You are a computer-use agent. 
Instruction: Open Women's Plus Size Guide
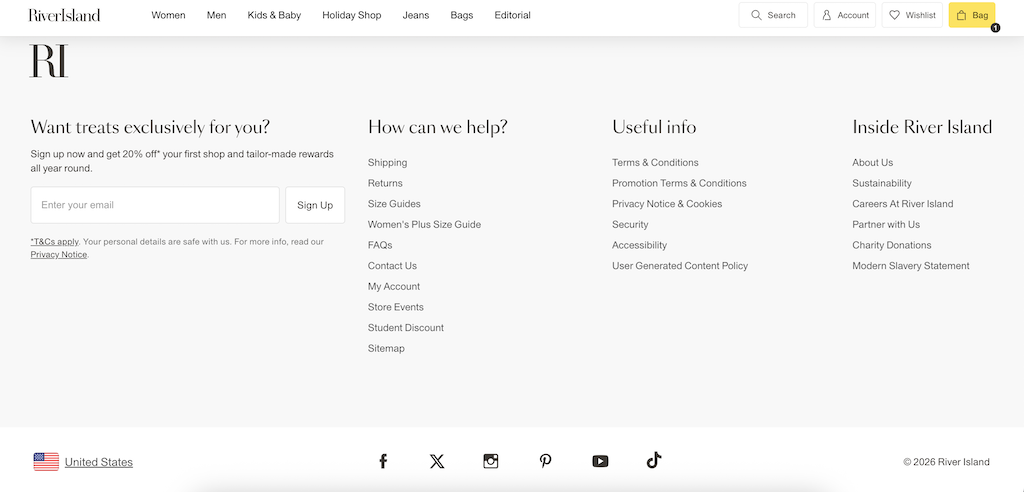424,225
